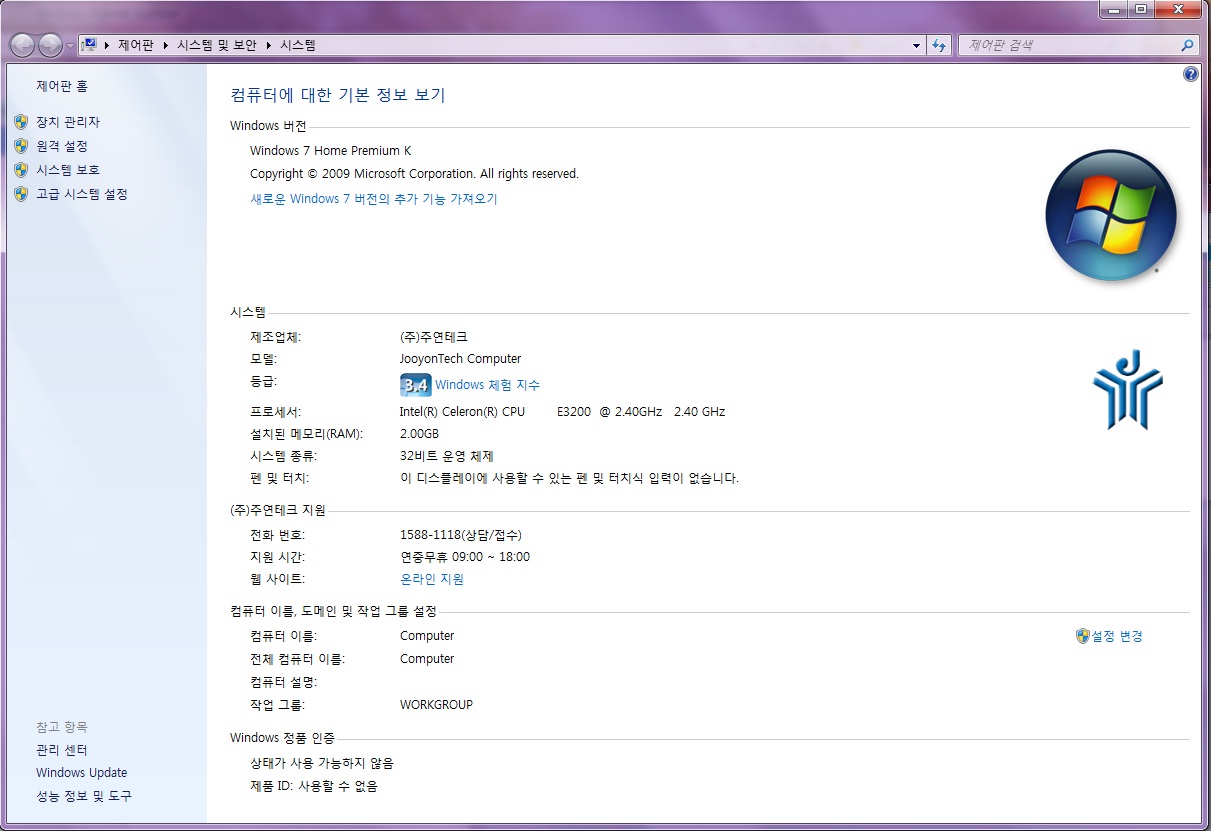1211x831 pixels.
Task: Open address bar history dropdown
Action: tap(917, 45)
